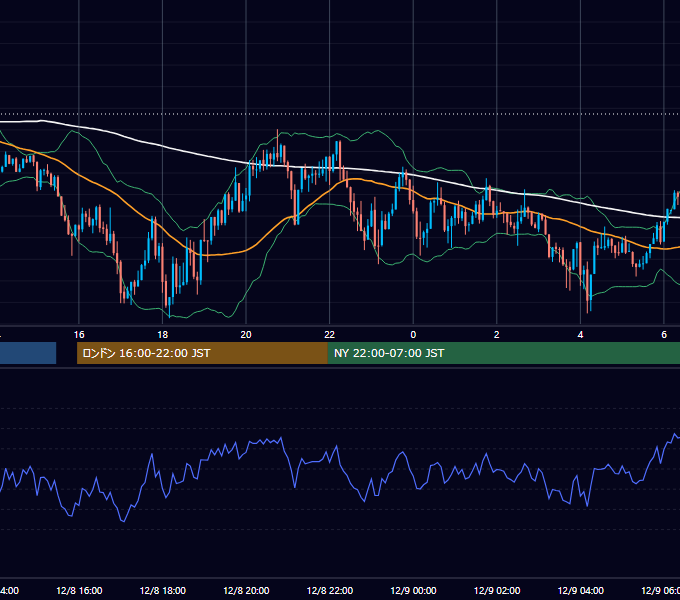Click hour label 18 under the price chart
The image size is (680, 600).
163,335
